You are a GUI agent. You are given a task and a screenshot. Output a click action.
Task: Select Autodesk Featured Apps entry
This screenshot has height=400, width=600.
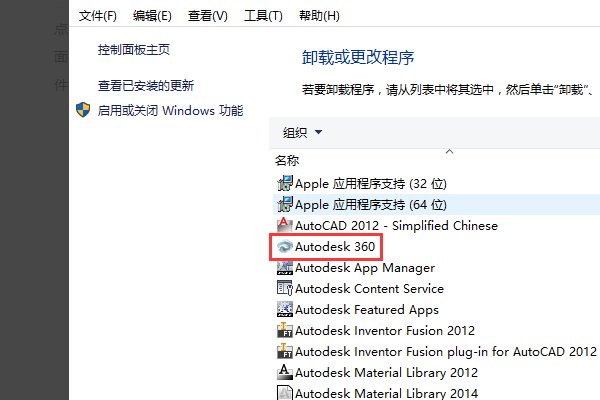[367, 310]
